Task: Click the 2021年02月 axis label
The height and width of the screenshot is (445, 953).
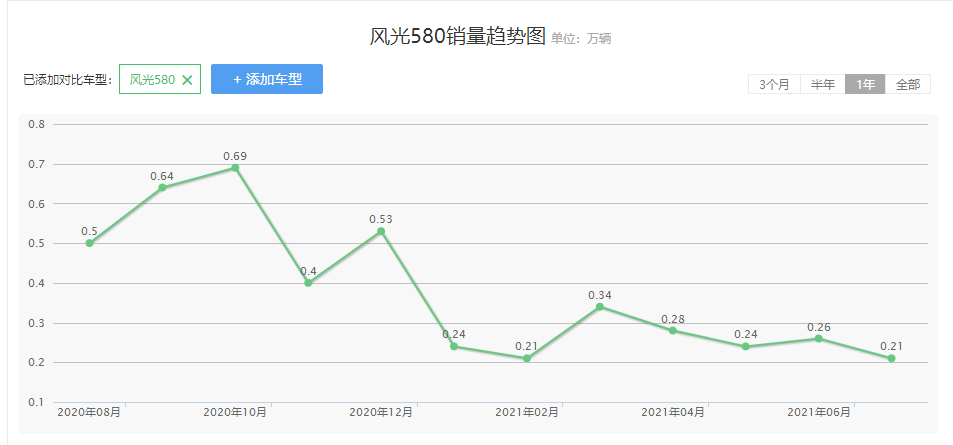Action: 527,412
